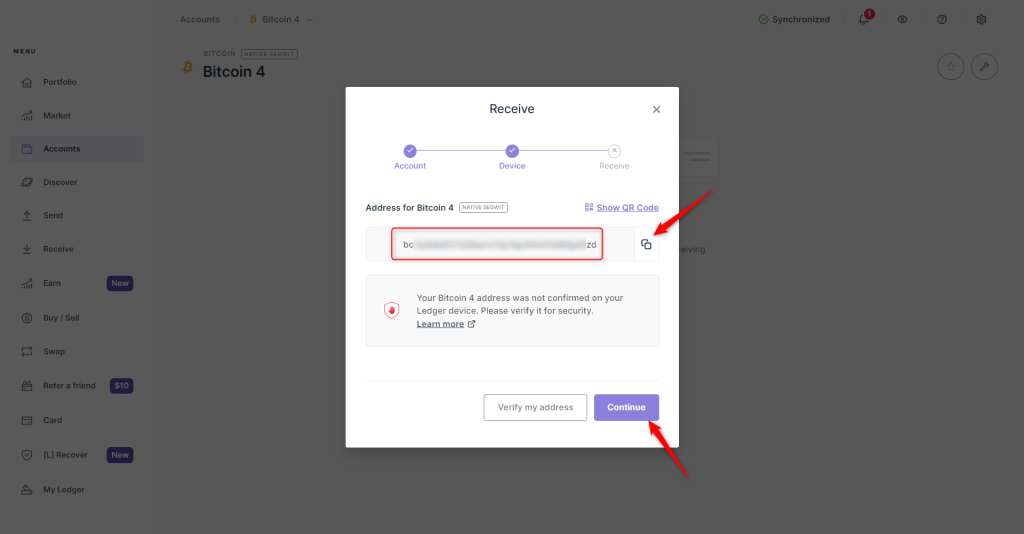Click the Synchronized status indicator
This screenshot has width=1024, height=534.
point(794,19)
